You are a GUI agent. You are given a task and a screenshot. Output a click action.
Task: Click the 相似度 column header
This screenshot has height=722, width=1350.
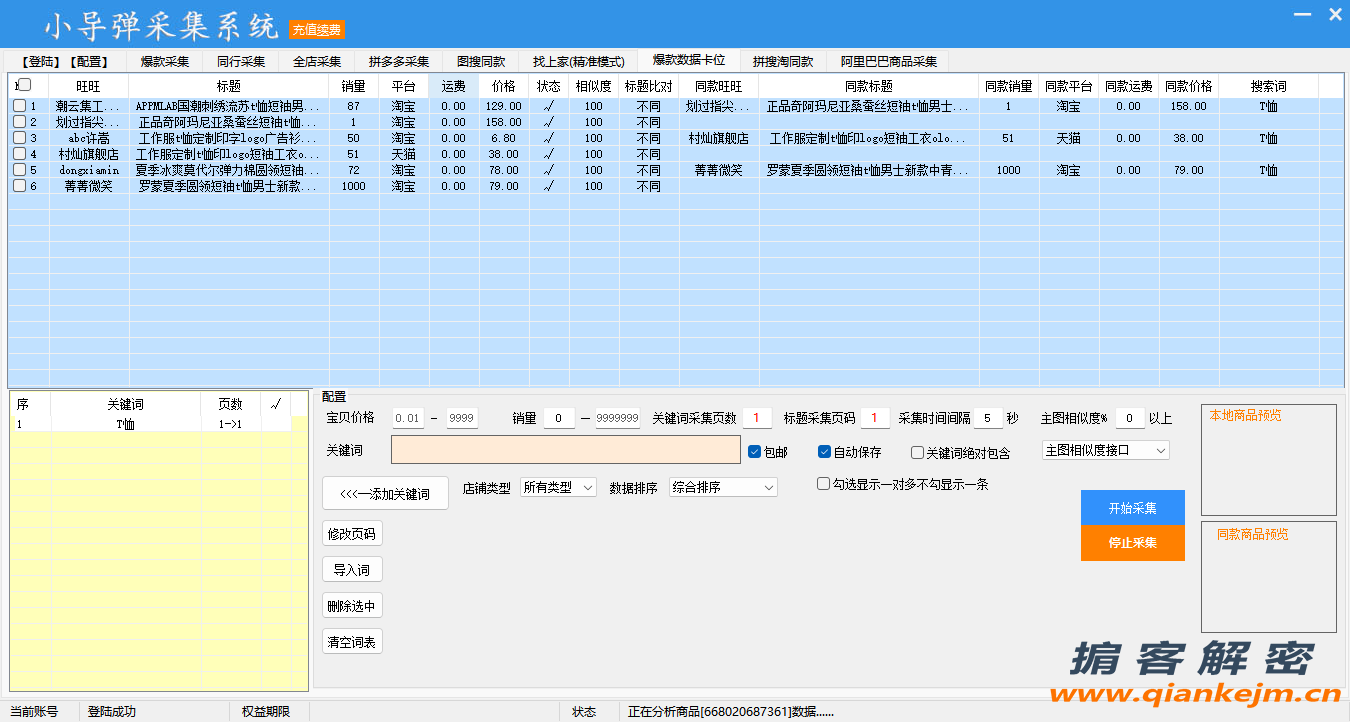tap(594, 86)
